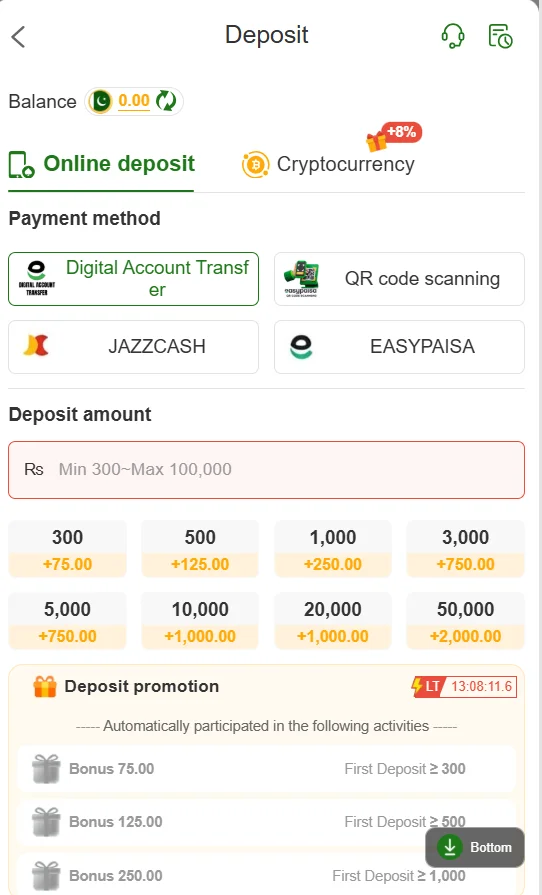Screen dimensions: 542x895
Task: Select EASYPAISA payment method
Action: pyautogui.click(x=399, y=347)
